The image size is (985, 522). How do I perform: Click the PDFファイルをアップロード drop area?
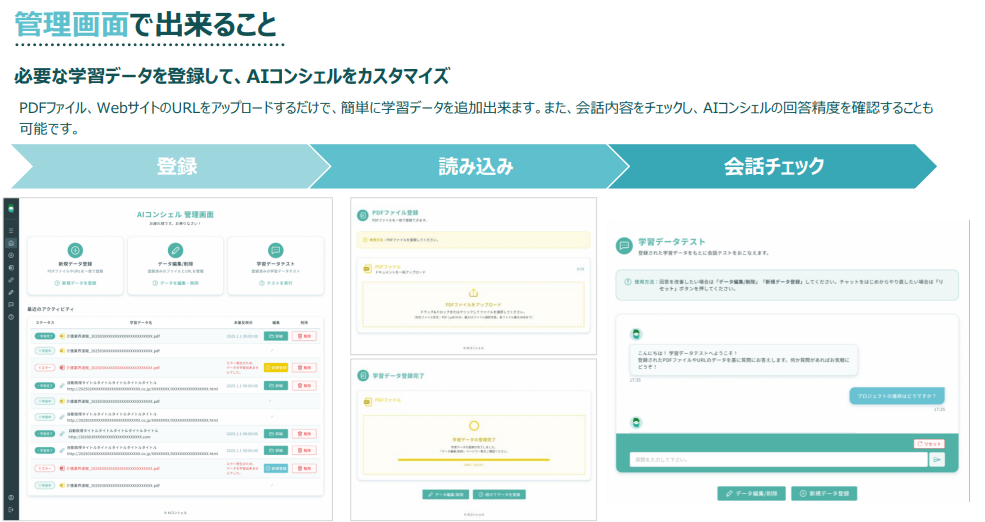point(474,305)
